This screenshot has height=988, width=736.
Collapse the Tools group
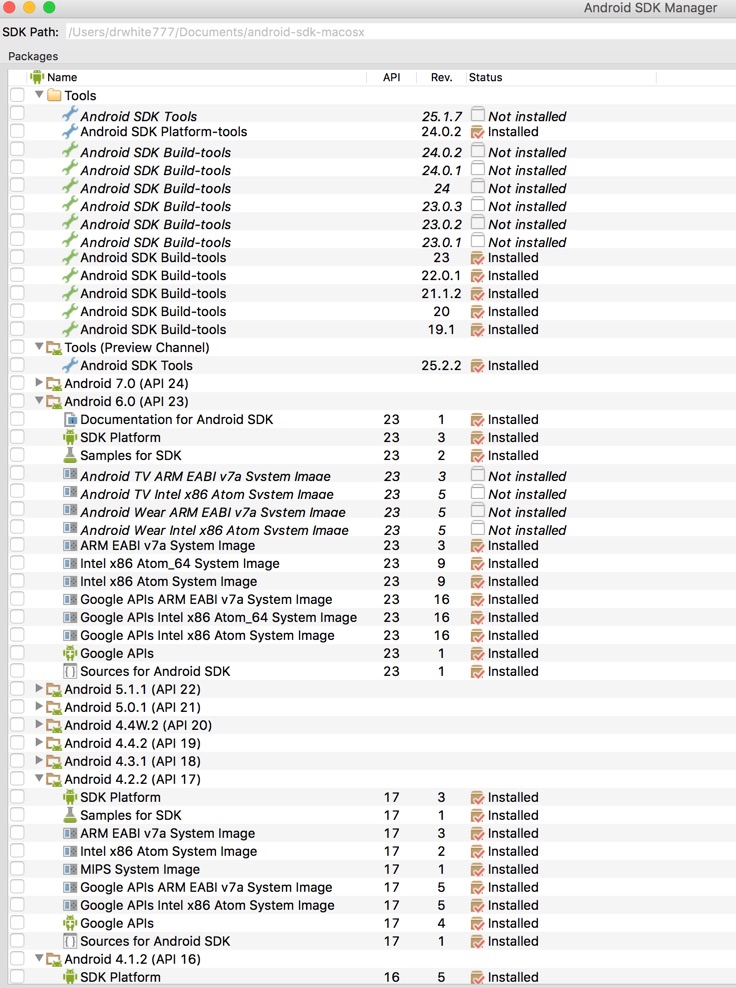(39, 95)
